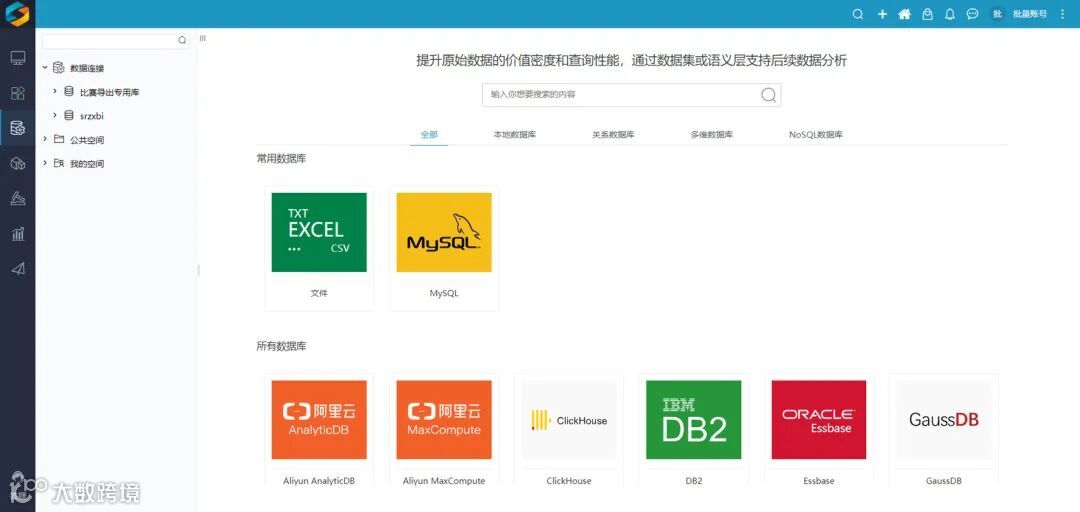
Task: Expand the srzxbi node arrow
Action: (x=55, y=116)
